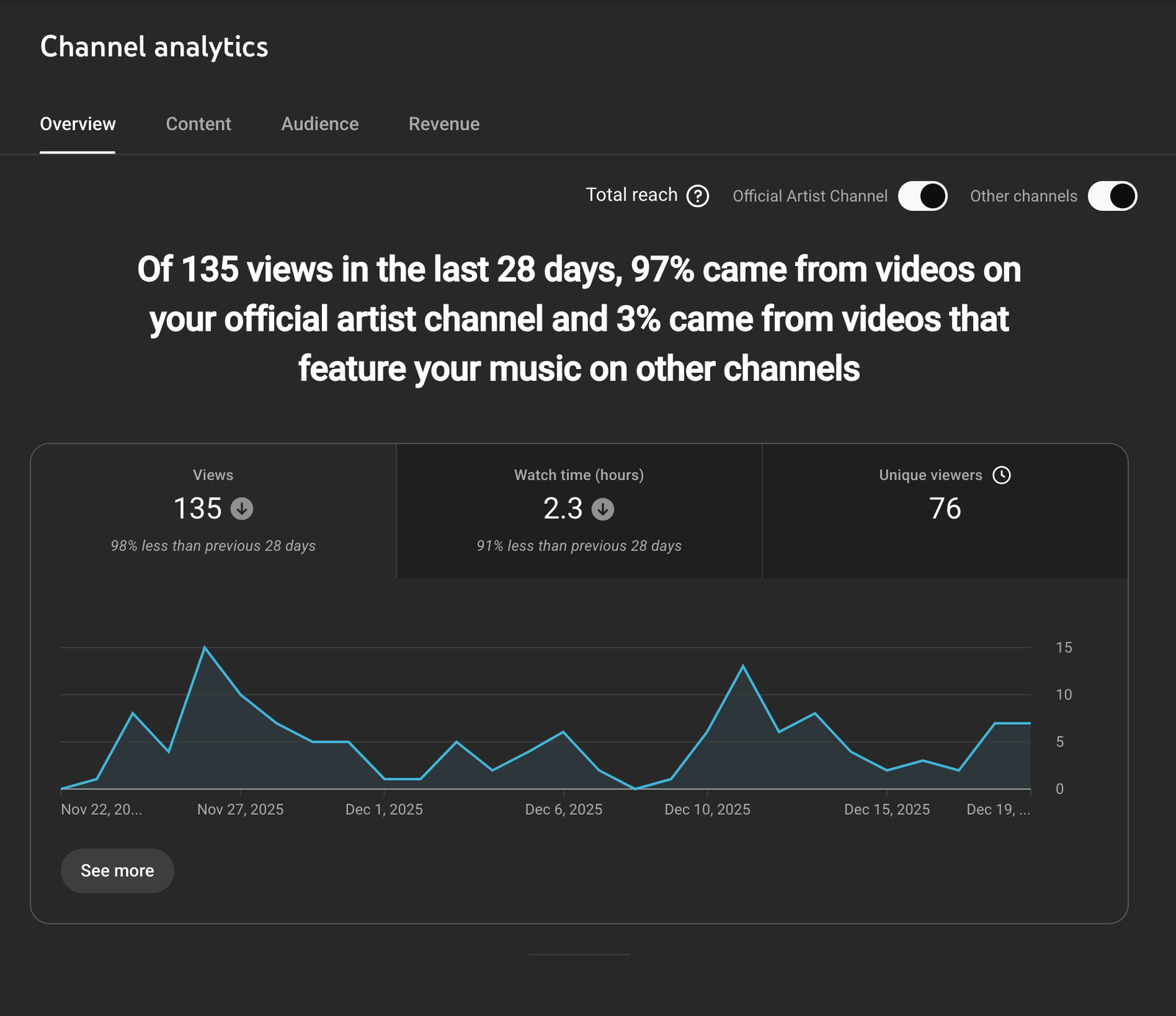
Task: Click the truncated Nov 22 axis label
Action: pos(101,809)
